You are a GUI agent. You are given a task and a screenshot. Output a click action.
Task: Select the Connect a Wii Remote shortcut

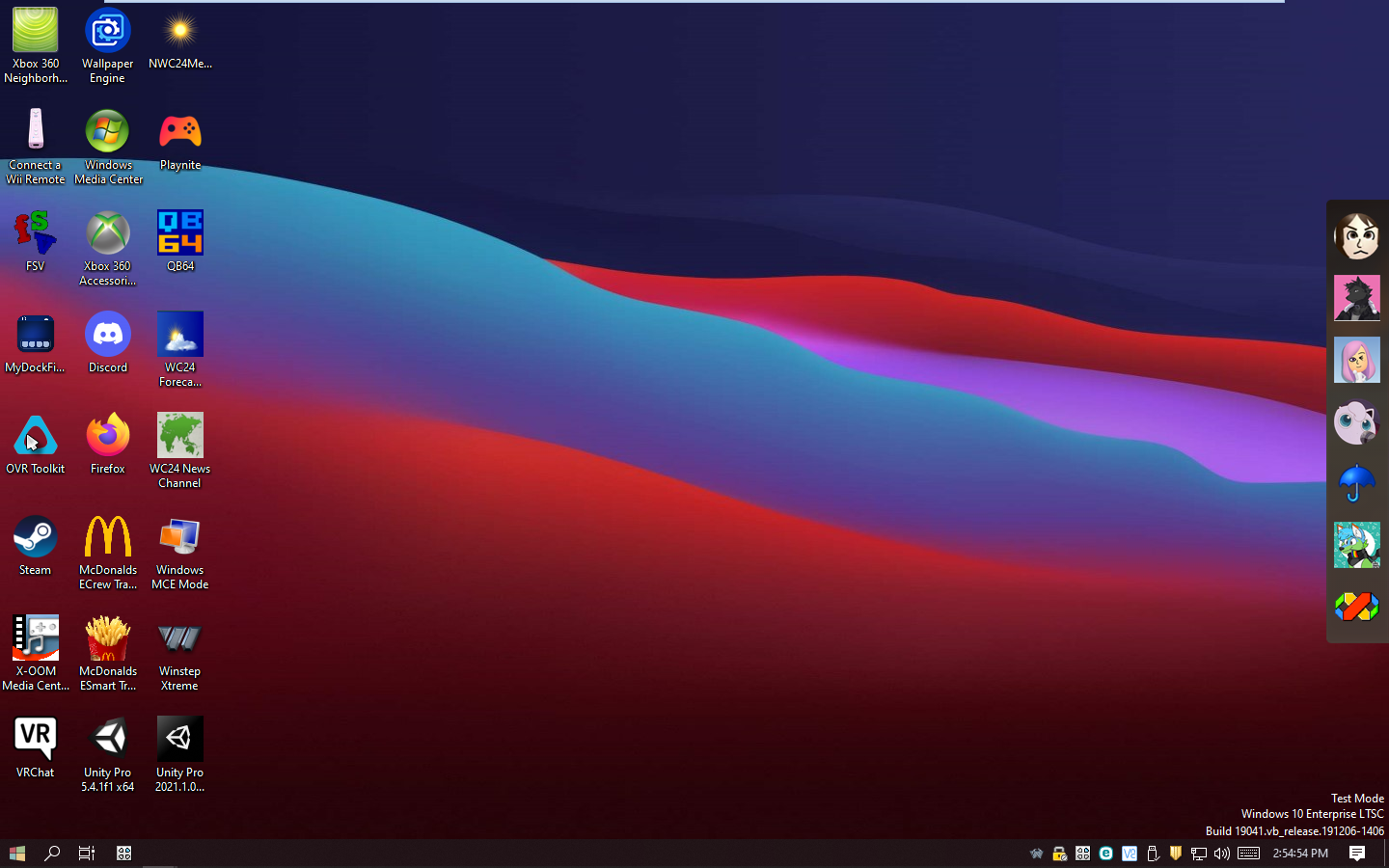click(36, 147)
